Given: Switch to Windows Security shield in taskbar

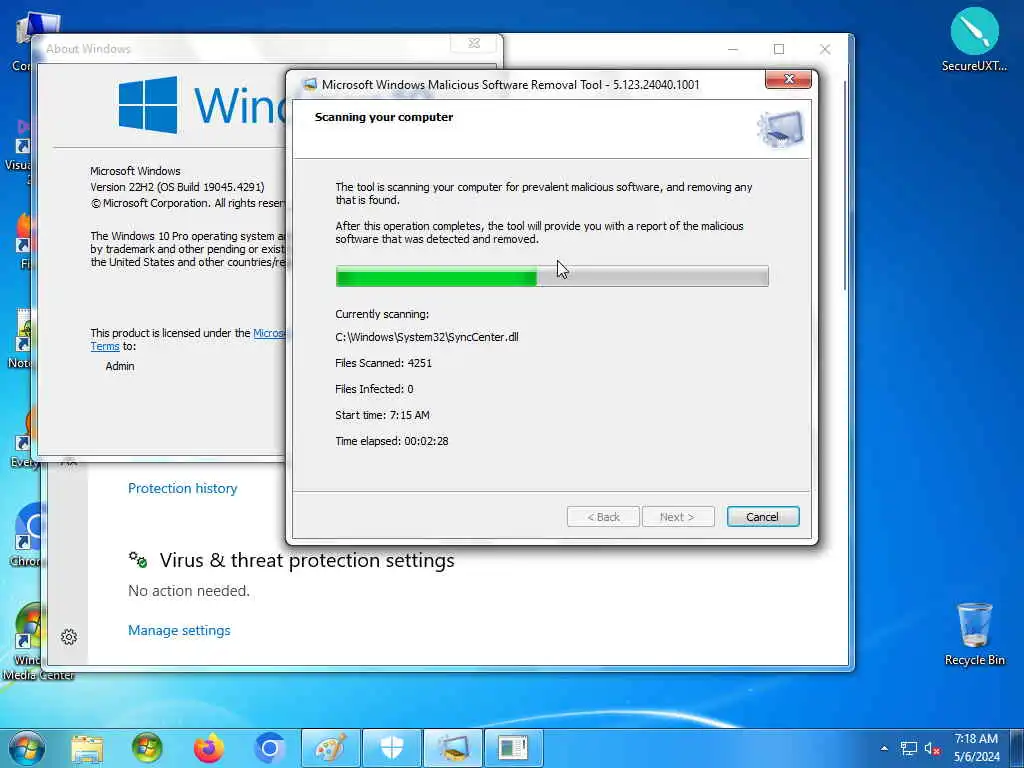Looking at the screenshot, I should point(392,748).
